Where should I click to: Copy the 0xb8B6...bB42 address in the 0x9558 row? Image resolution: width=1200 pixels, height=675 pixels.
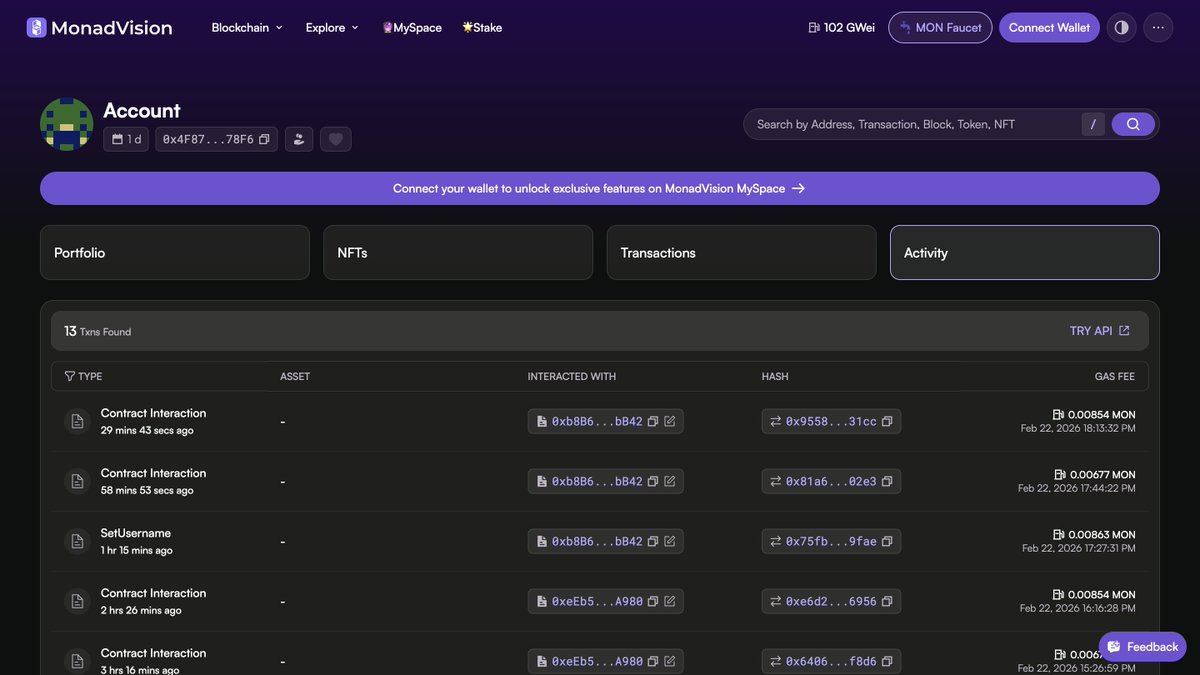[653, 422]
